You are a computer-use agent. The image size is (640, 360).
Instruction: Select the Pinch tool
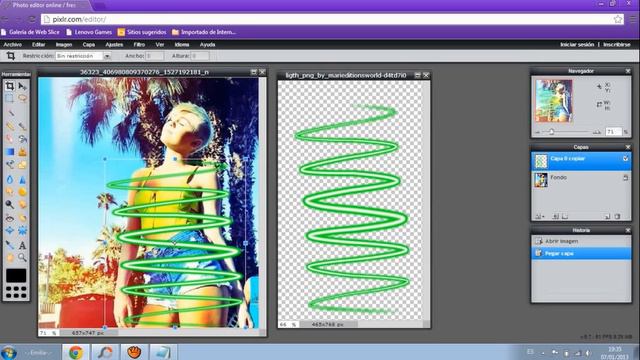pos(22,231)
